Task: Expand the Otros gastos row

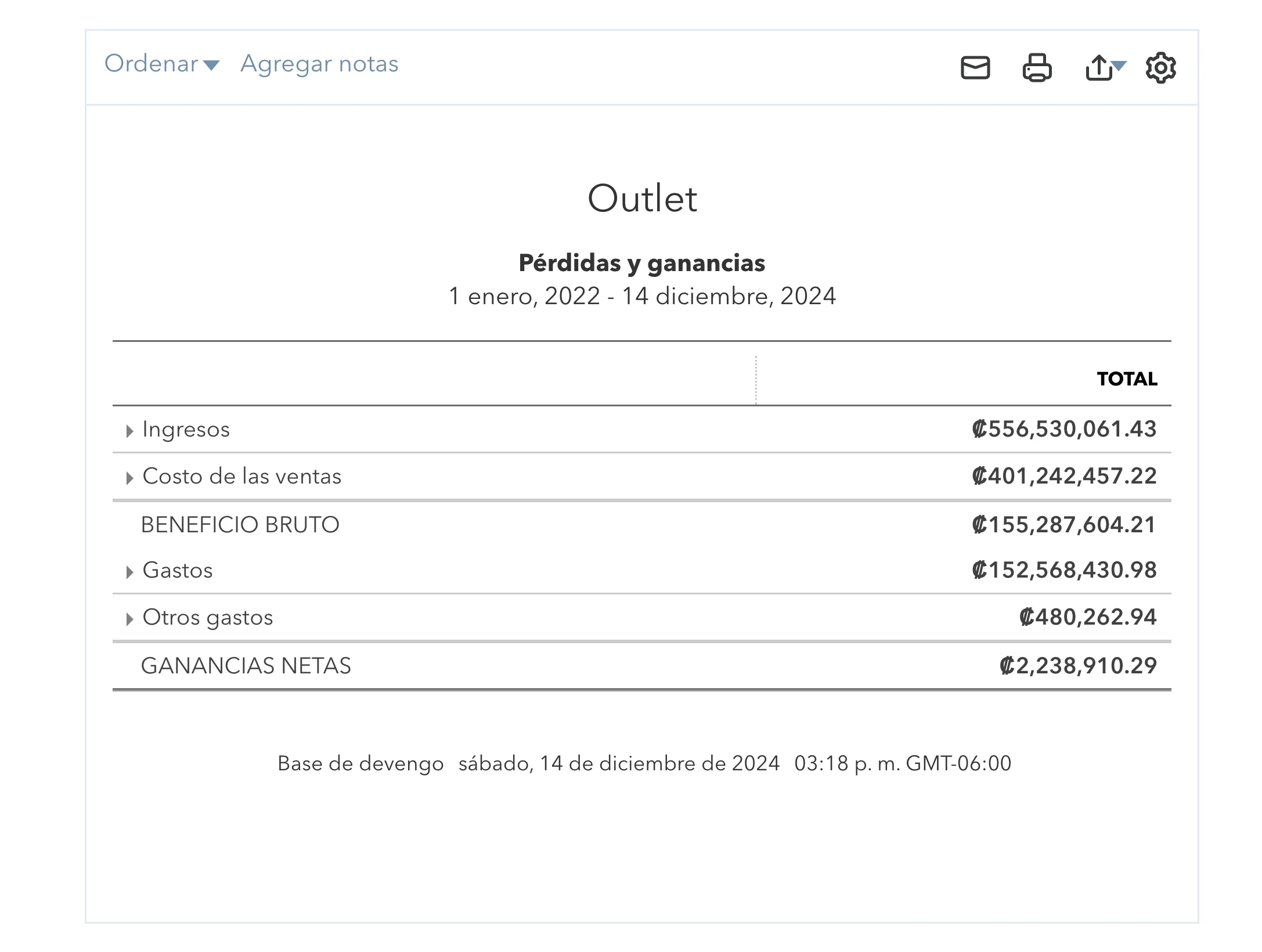Action: 129,619
